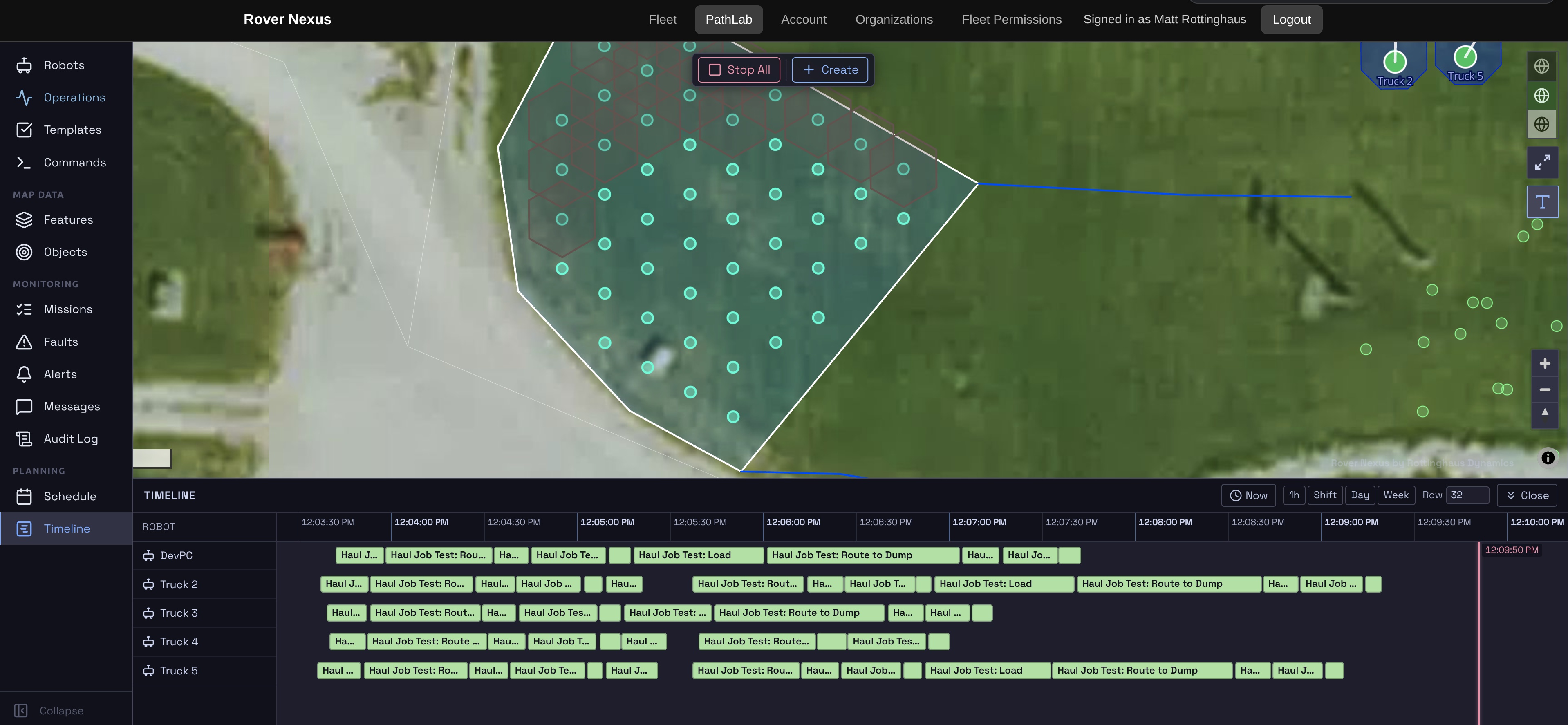This screenshot has height=725, width=1568.
Task: Open Robots from the sidebar
Action: point(66,65)
